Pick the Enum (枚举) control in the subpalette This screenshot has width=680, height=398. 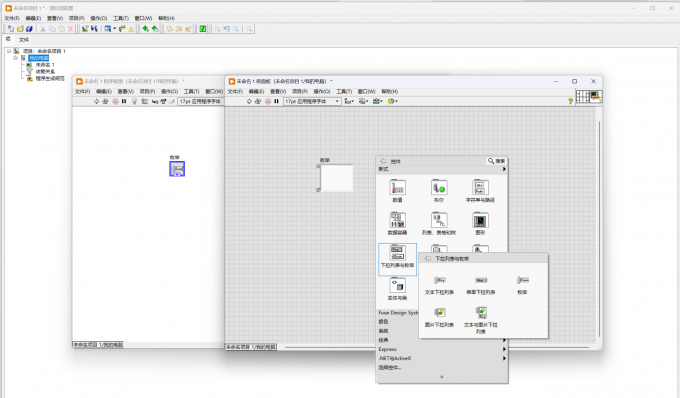pos(522,285)
